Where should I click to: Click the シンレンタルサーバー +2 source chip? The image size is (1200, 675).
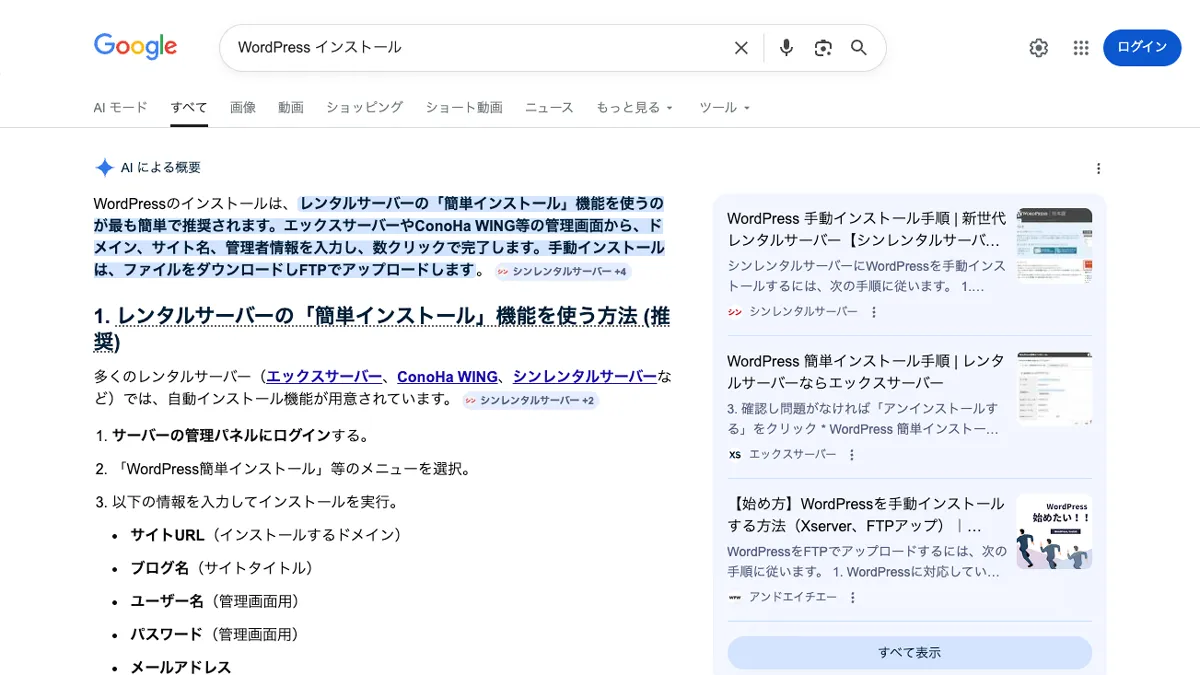click(x=530, y=400)
